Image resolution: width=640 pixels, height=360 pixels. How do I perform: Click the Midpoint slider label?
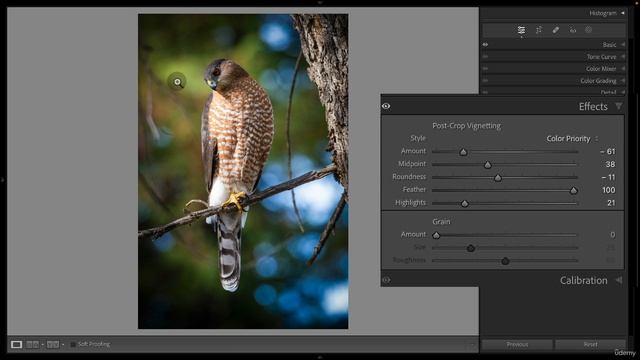pyautogui.click(x=412, y=164)
